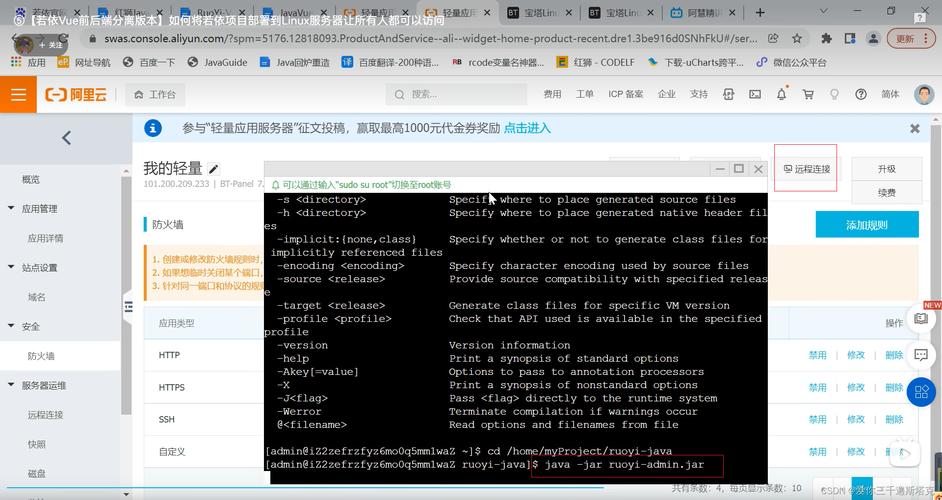Click 禁用 for the HTTP rule
The width and height of the screenshot is (942, 500).
click(817, 355)
